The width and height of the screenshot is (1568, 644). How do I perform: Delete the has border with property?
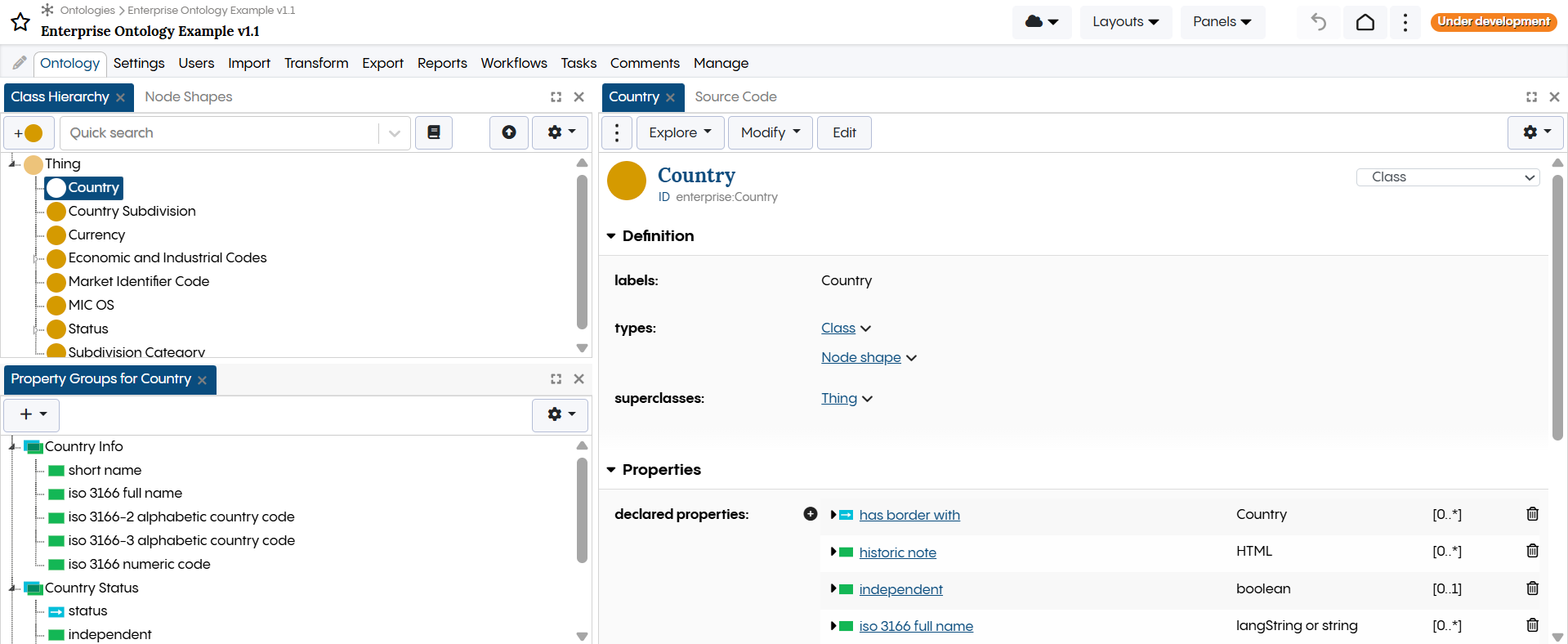pos(1532,514)
